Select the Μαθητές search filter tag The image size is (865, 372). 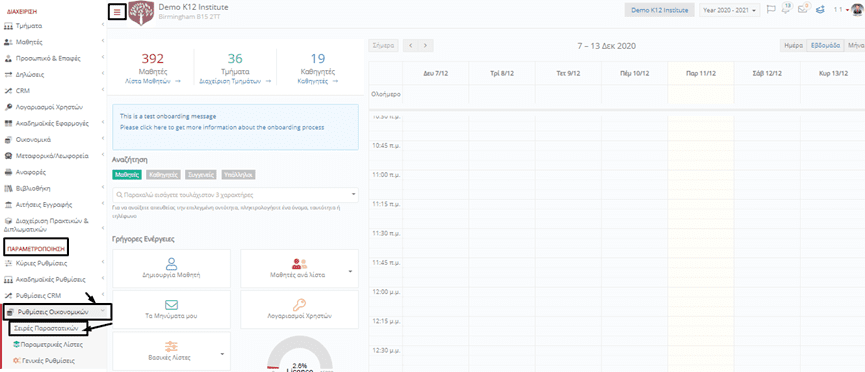[127, 174]
